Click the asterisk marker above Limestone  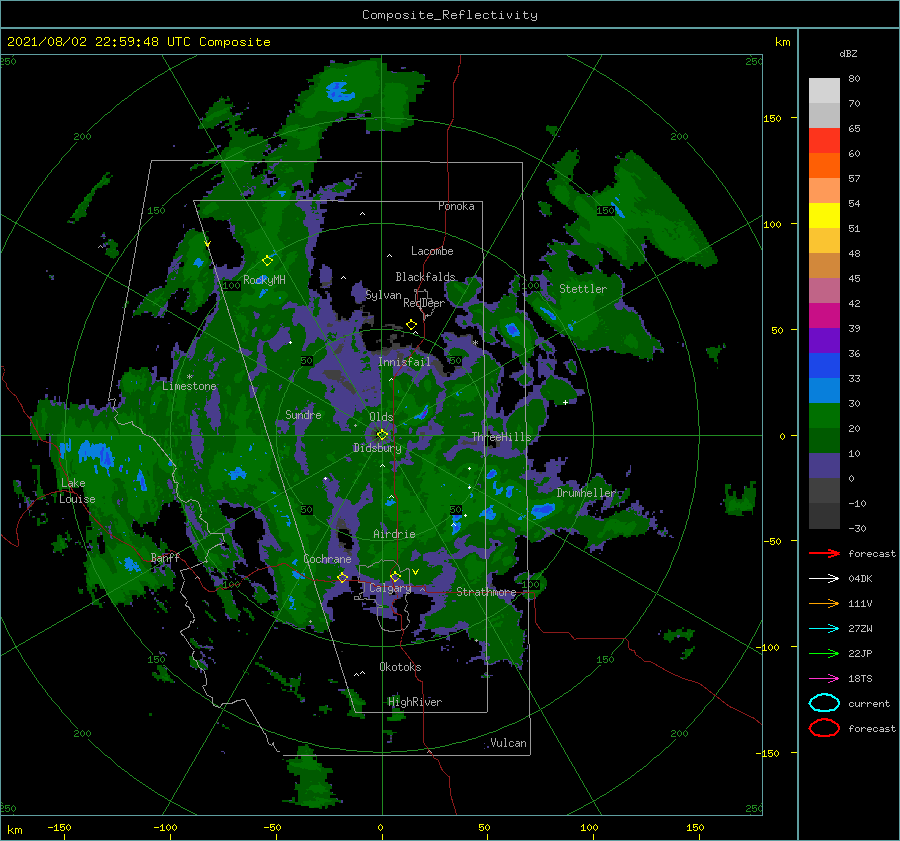tap(189, 377)
